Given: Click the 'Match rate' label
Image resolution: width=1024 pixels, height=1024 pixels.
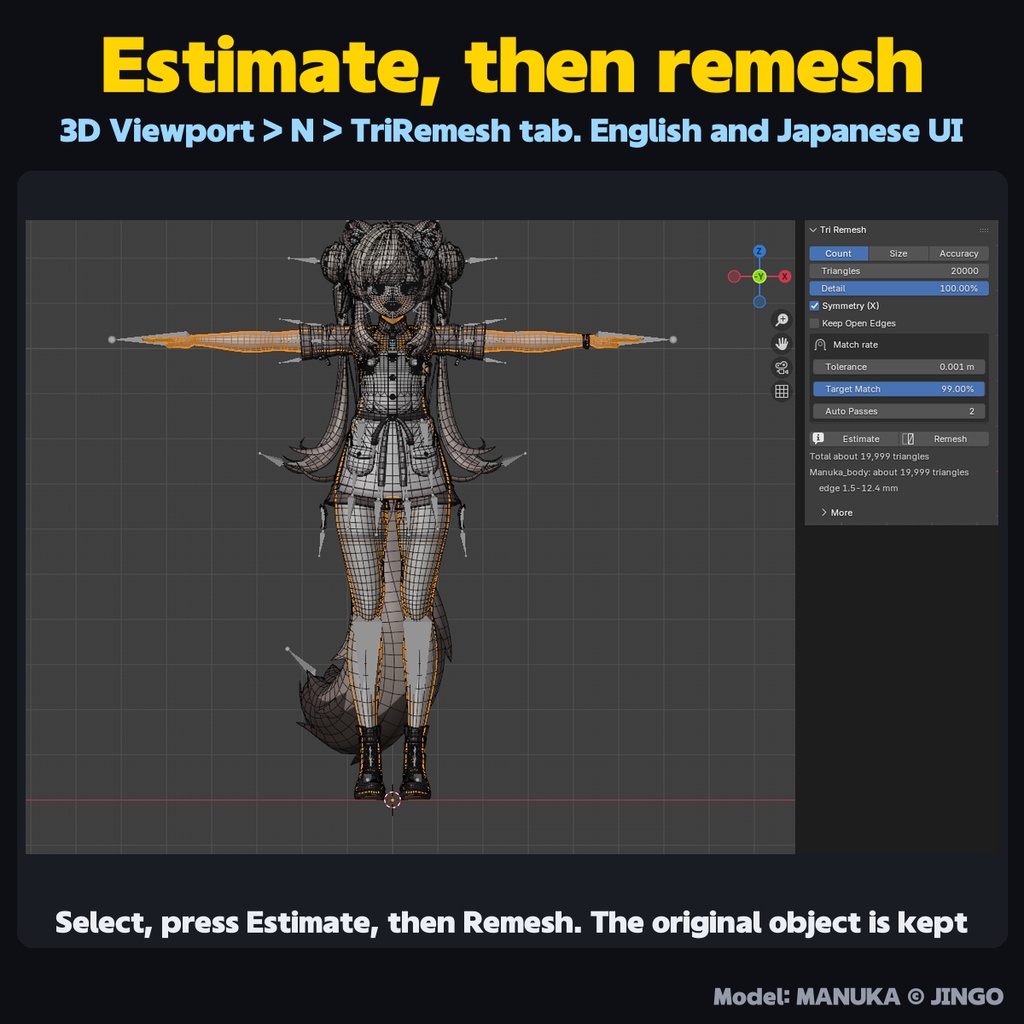Looking at the screenshot, I should 856,345.
